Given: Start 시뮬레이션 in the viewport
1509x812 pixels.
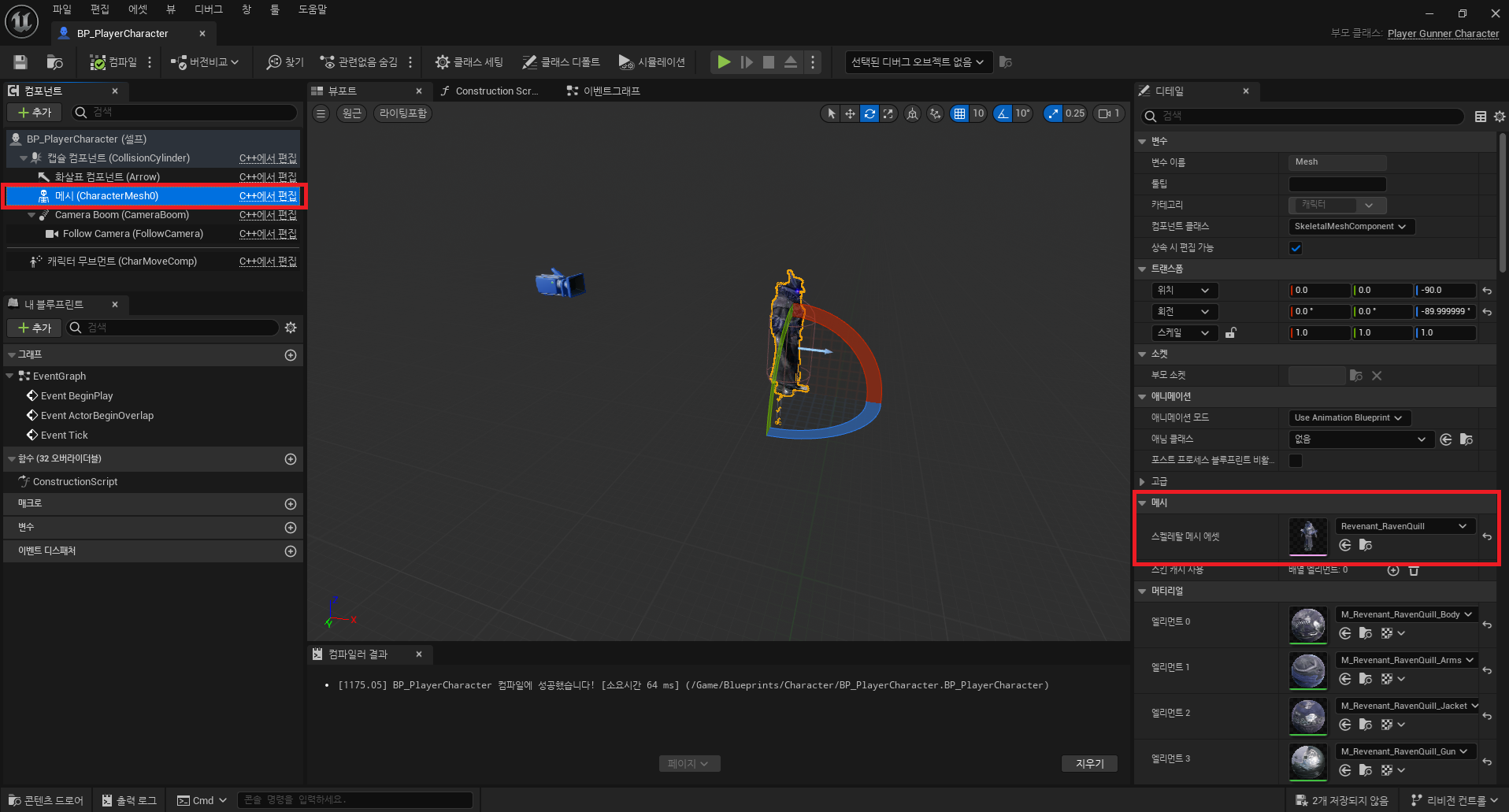Looking at the screenshot, I should point(652,62).
